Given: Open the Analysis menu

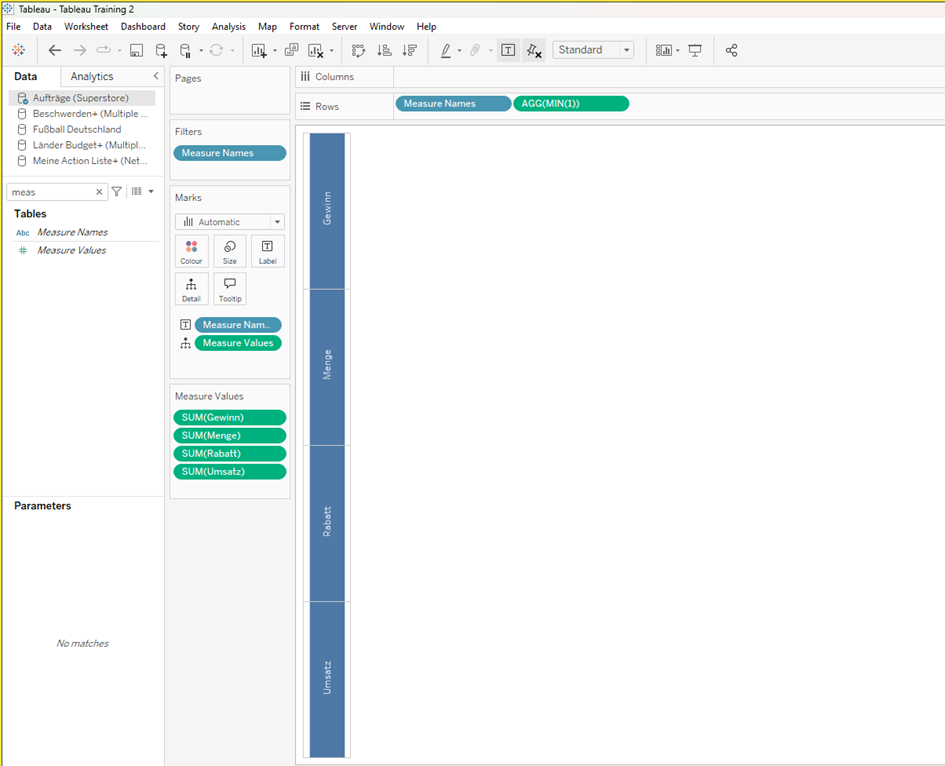Looking at the screenshot, I should click(228, 26).
